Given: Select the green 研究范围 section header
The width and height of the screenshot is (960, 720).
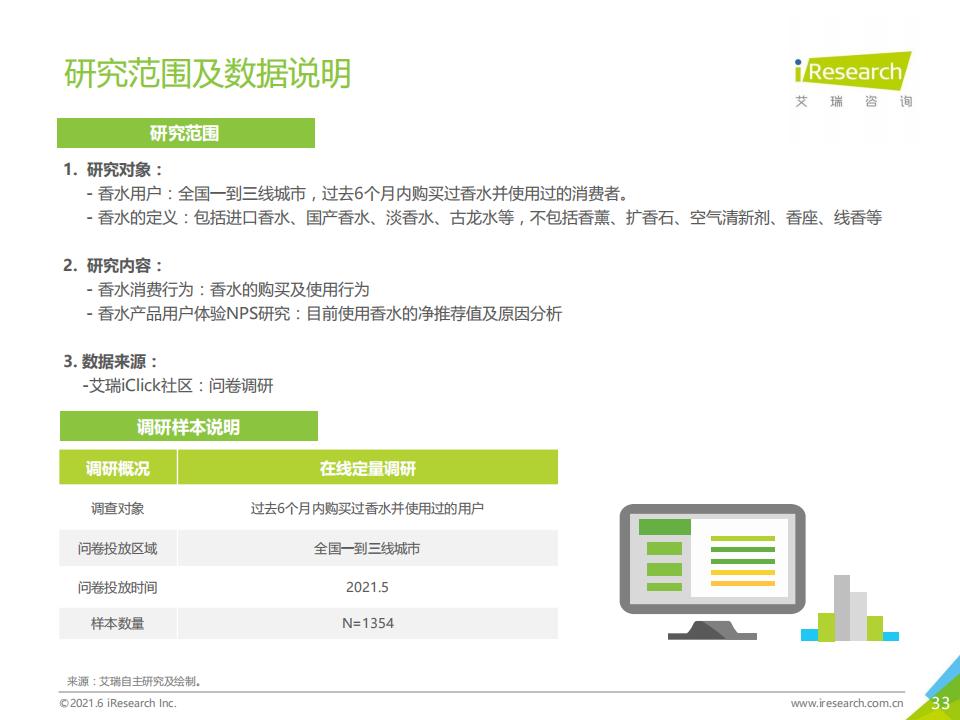Looking at the screenshot, I should pyautogui.click(x=186, y=133).
